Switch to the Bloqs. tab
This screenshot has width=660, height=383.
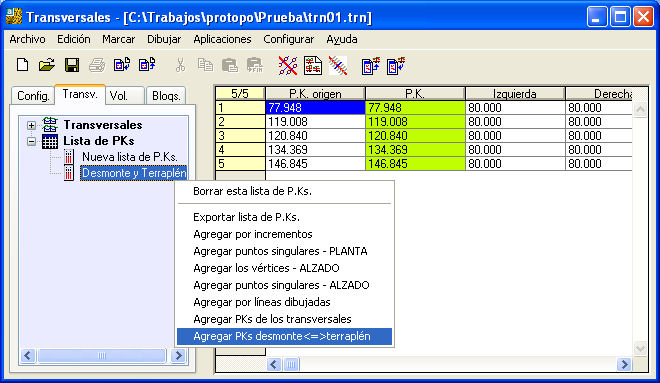(x=166, y=96)
